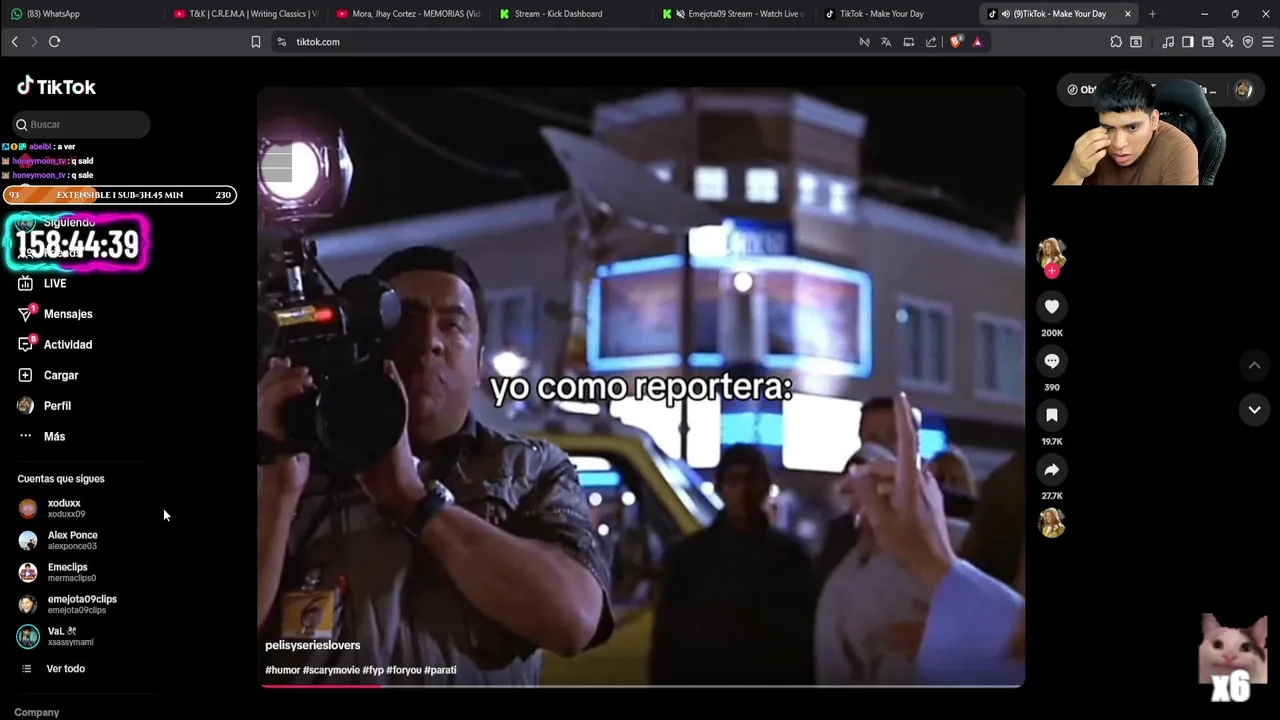Open browser hamburger main menu
The image size is (1280, 720).
coord(1268,42)
